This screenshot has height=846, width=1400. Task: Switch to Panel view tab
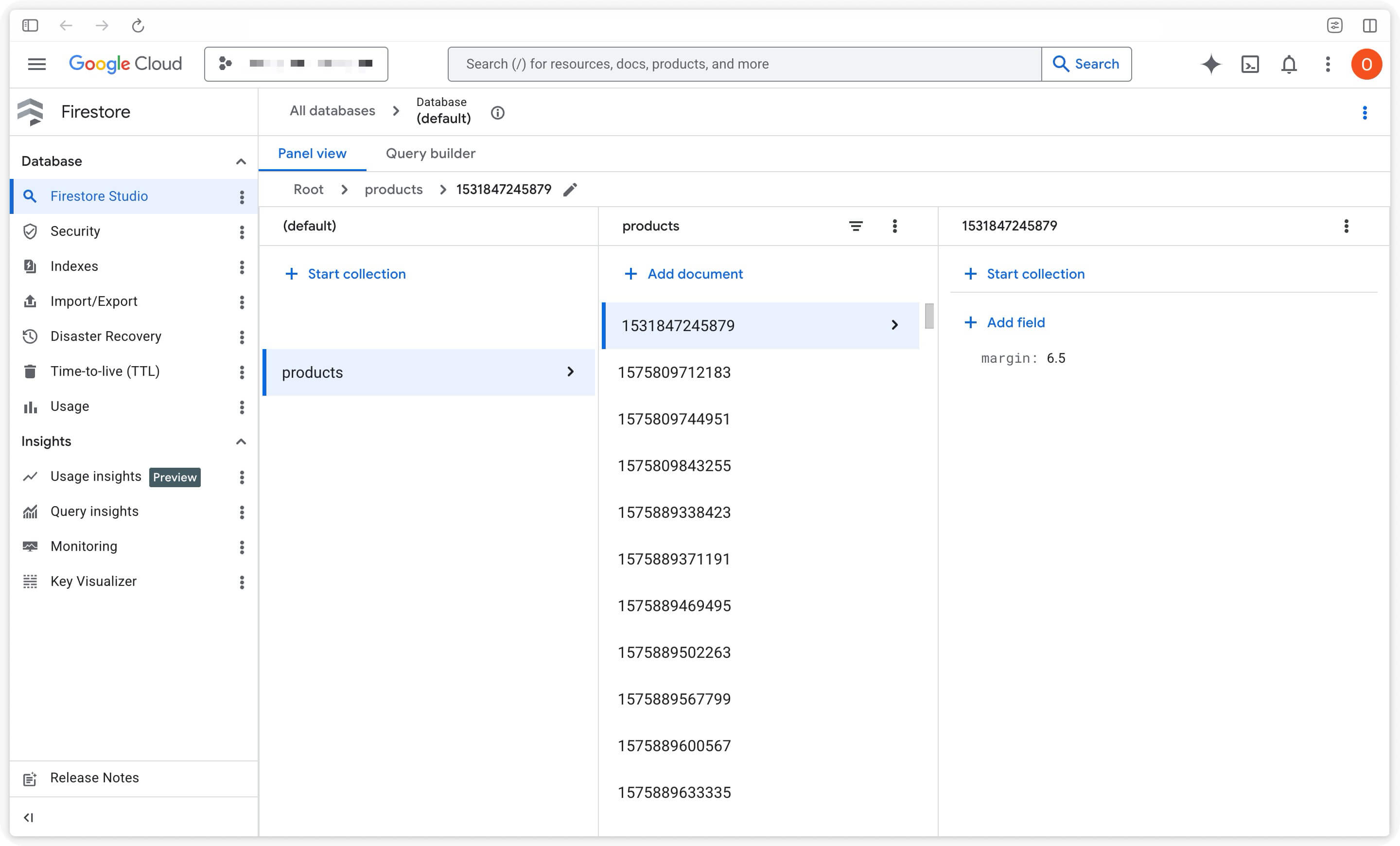(312, 154)
